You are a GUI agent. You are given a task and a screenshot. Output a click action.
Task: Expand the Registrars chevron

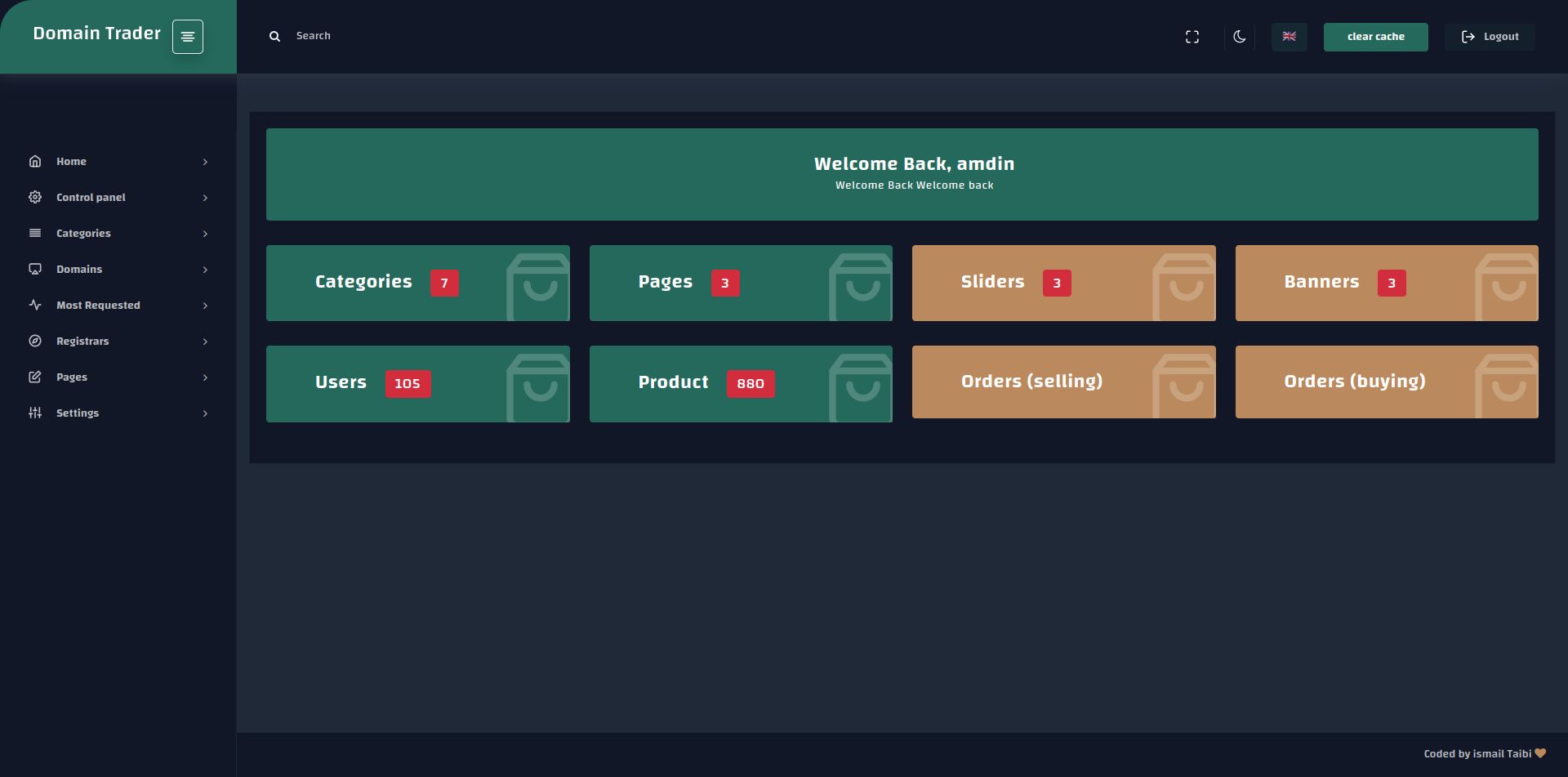coord(205,342)
